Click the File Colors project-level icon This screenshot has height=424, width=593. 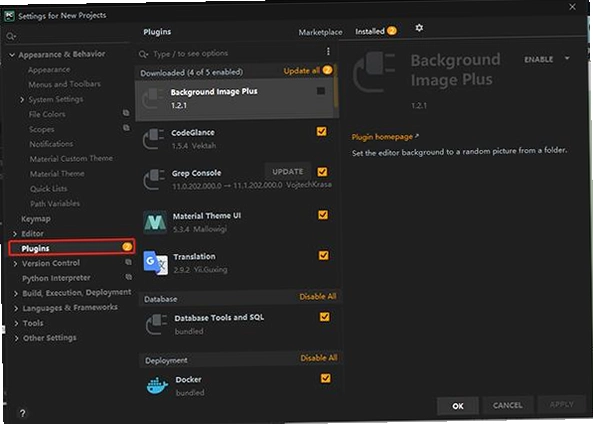tap(126, 113)
